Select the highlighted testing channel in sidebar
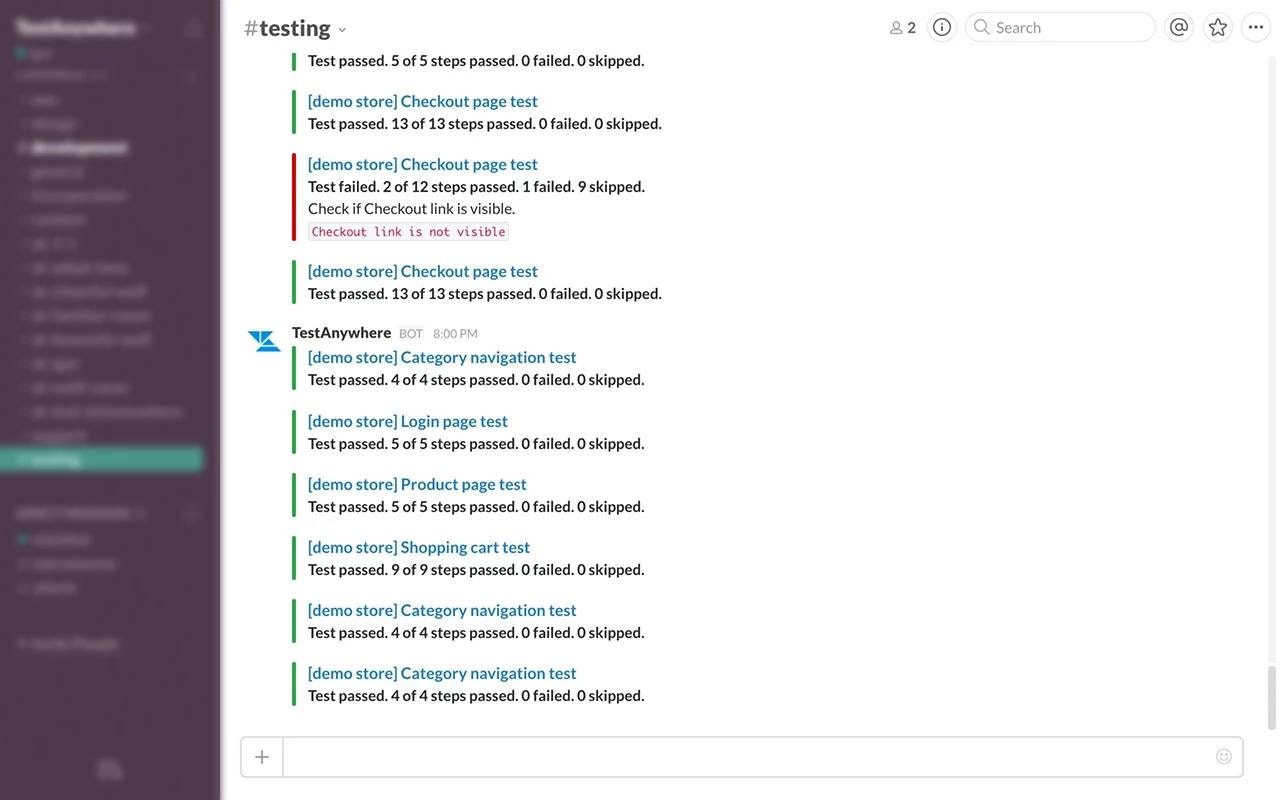This screenshot has width=1280, height=800. click(100, 460)
